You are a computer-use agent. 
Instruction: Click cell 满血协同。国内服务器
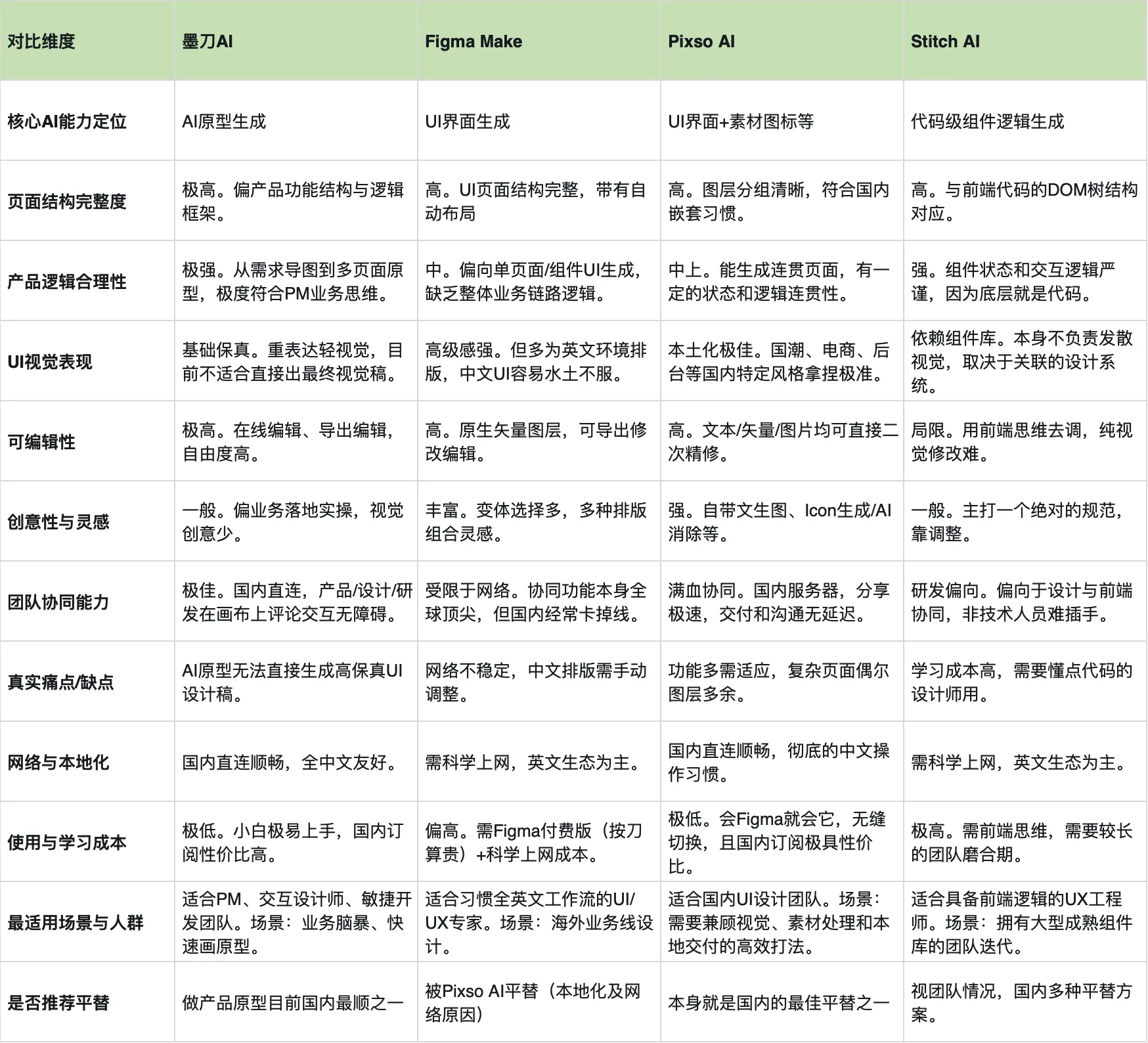pyautogui.click(x=782, y=602)
